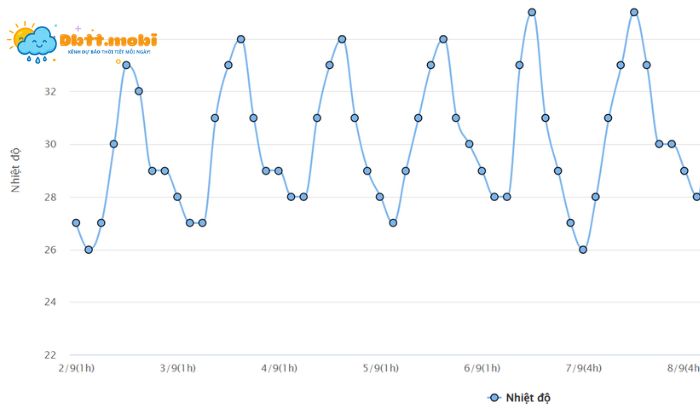Select the 6/9(1h) x-axis label
This screenshot has height=420, width=700.
pos(482,368)
